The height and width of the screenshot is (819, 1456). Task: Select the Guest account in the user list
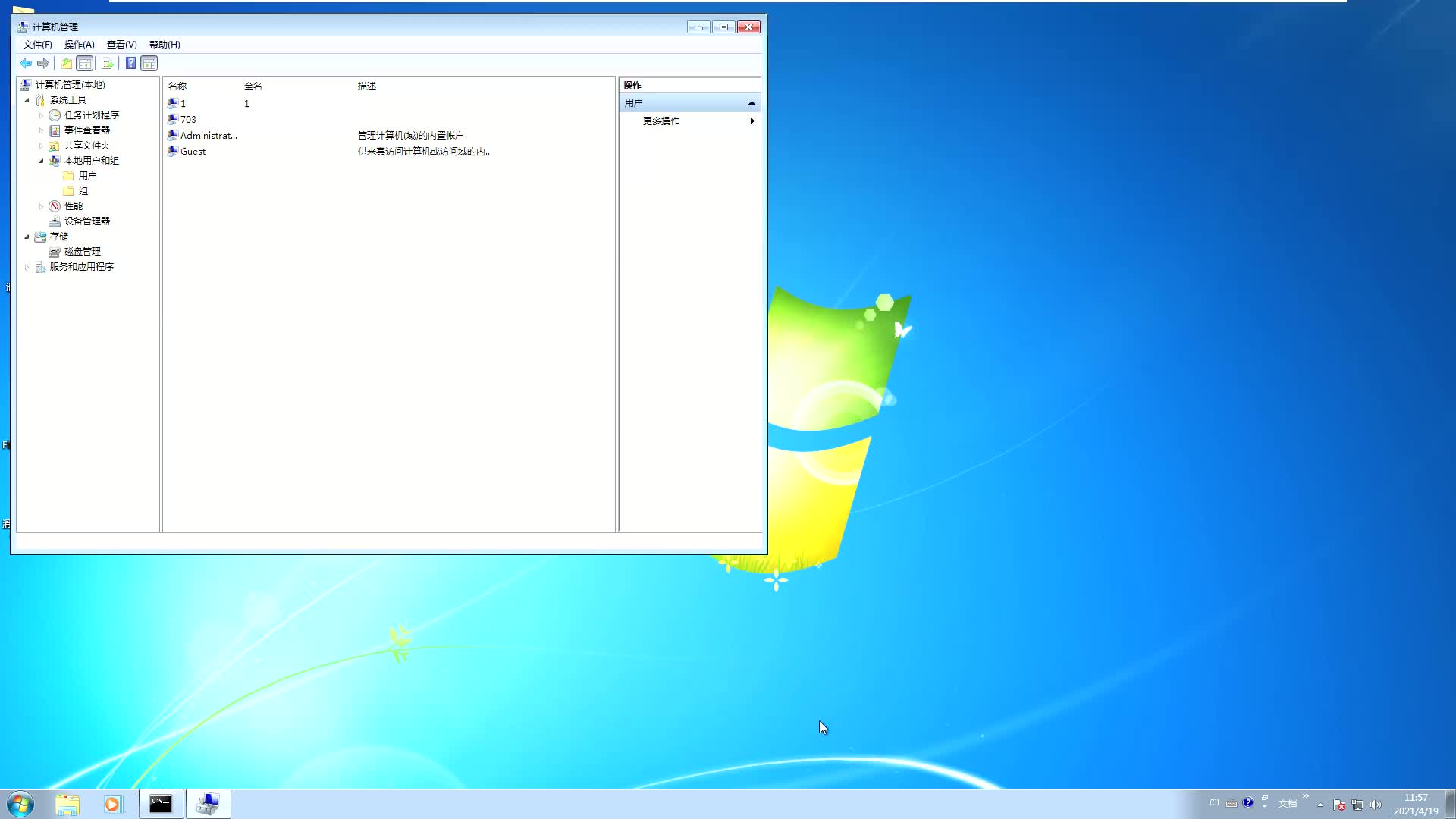pyautogui.click(x=193, y=151)
